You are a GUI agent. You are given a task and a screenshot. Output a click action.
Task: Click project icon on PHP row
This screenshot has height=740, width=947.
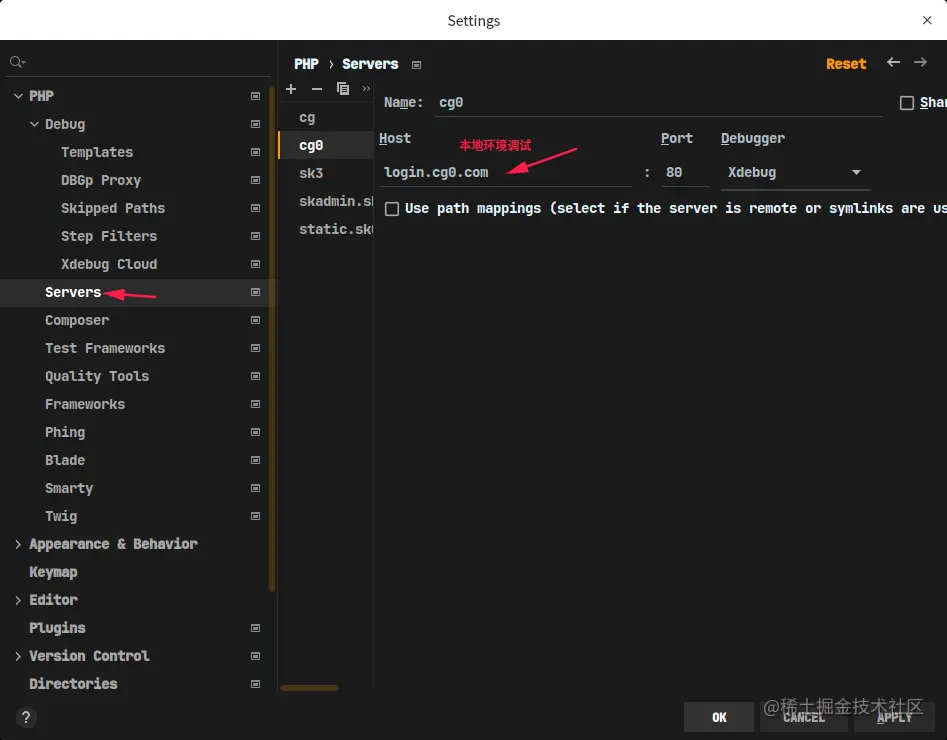tap(255, 96)
